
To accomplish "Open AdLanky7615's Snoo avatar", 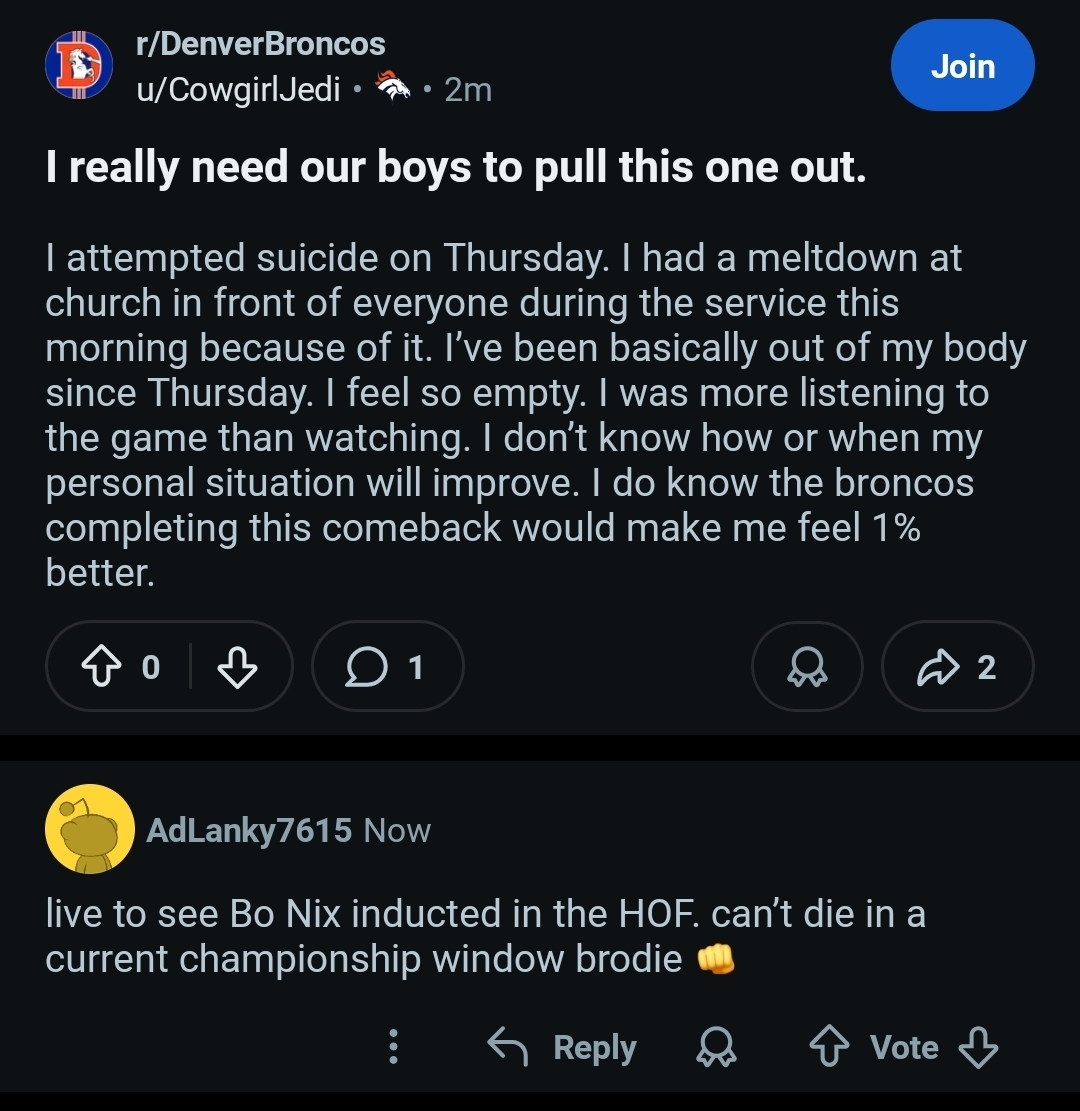I will click(x=90, y=829).
